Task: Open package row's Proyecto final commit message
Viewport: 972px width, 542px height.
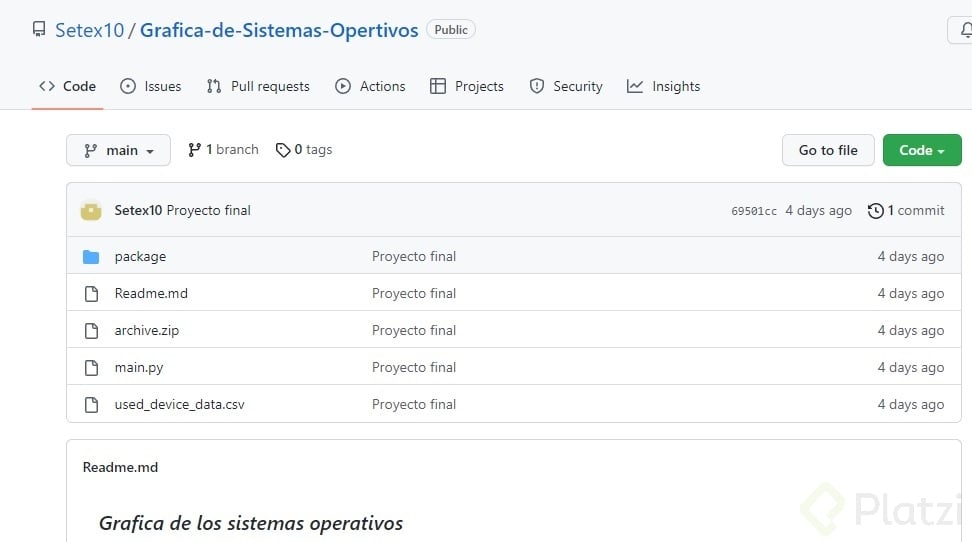Action: point(414,256)
